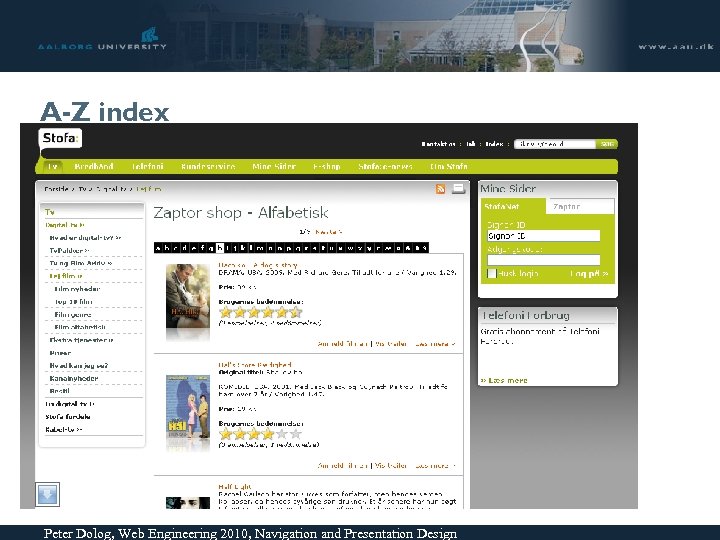Click the blue download arrow icon
This screenshot has height=540, width=720.
[x=48, y=495]
